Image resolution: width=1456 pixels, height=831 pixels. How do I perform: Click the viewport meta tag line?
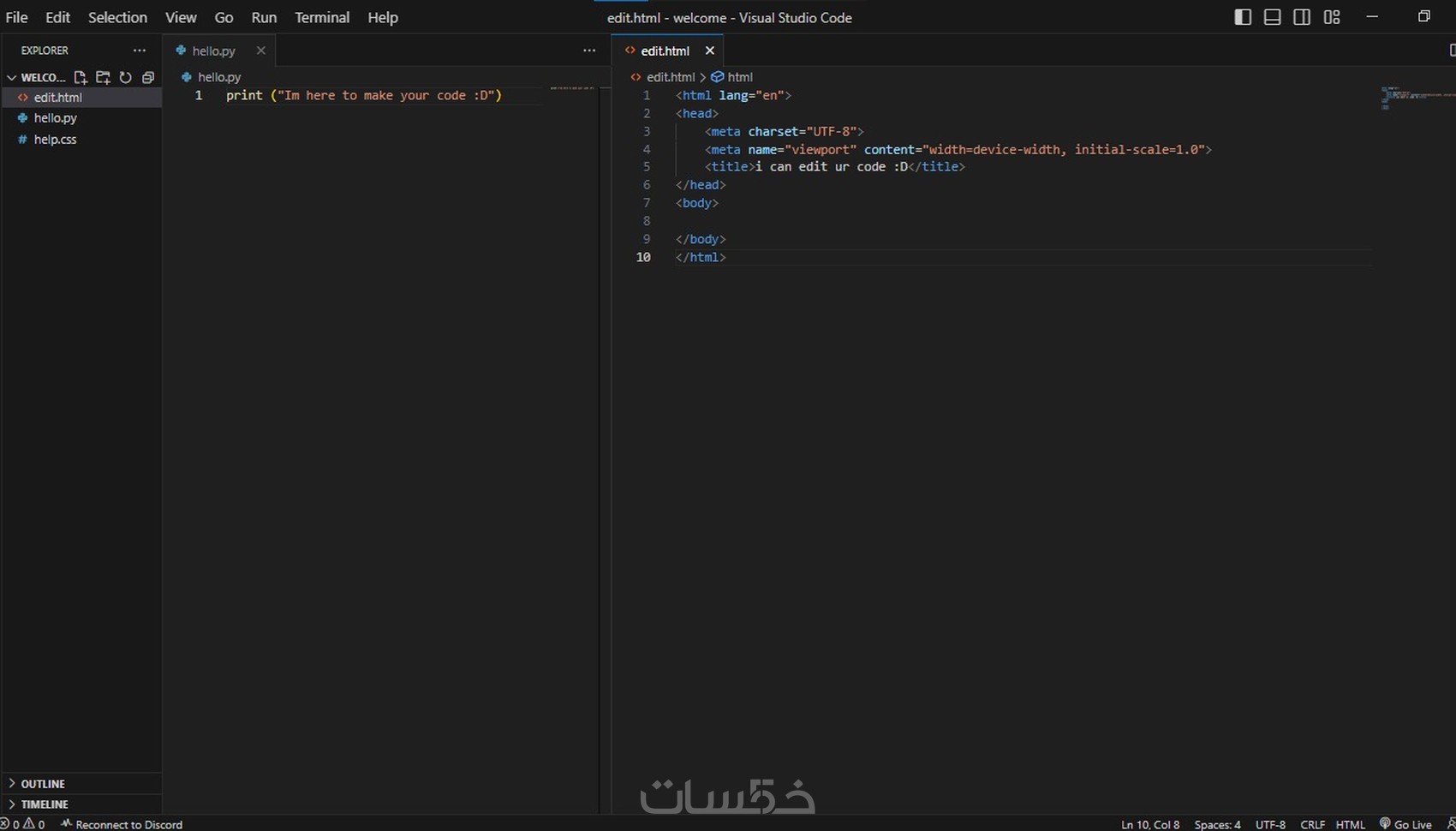[958, 149]
